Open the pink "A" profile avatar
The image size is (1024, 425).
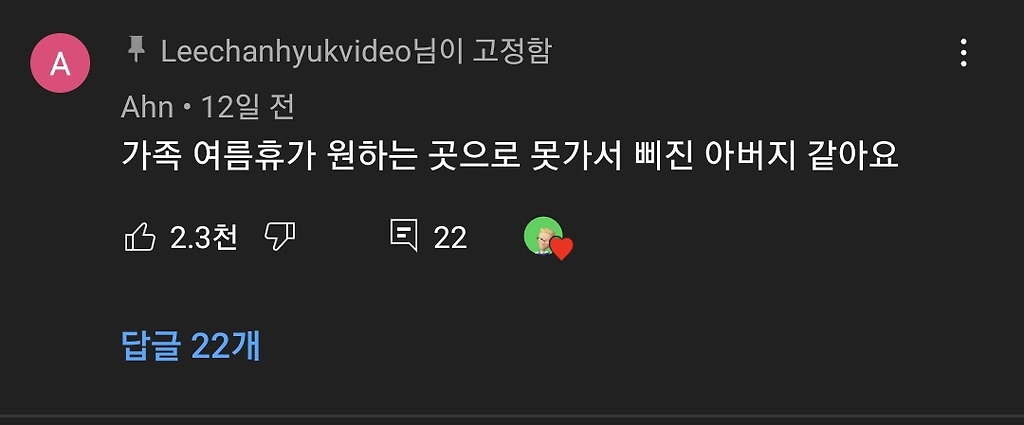click(60, 63)
